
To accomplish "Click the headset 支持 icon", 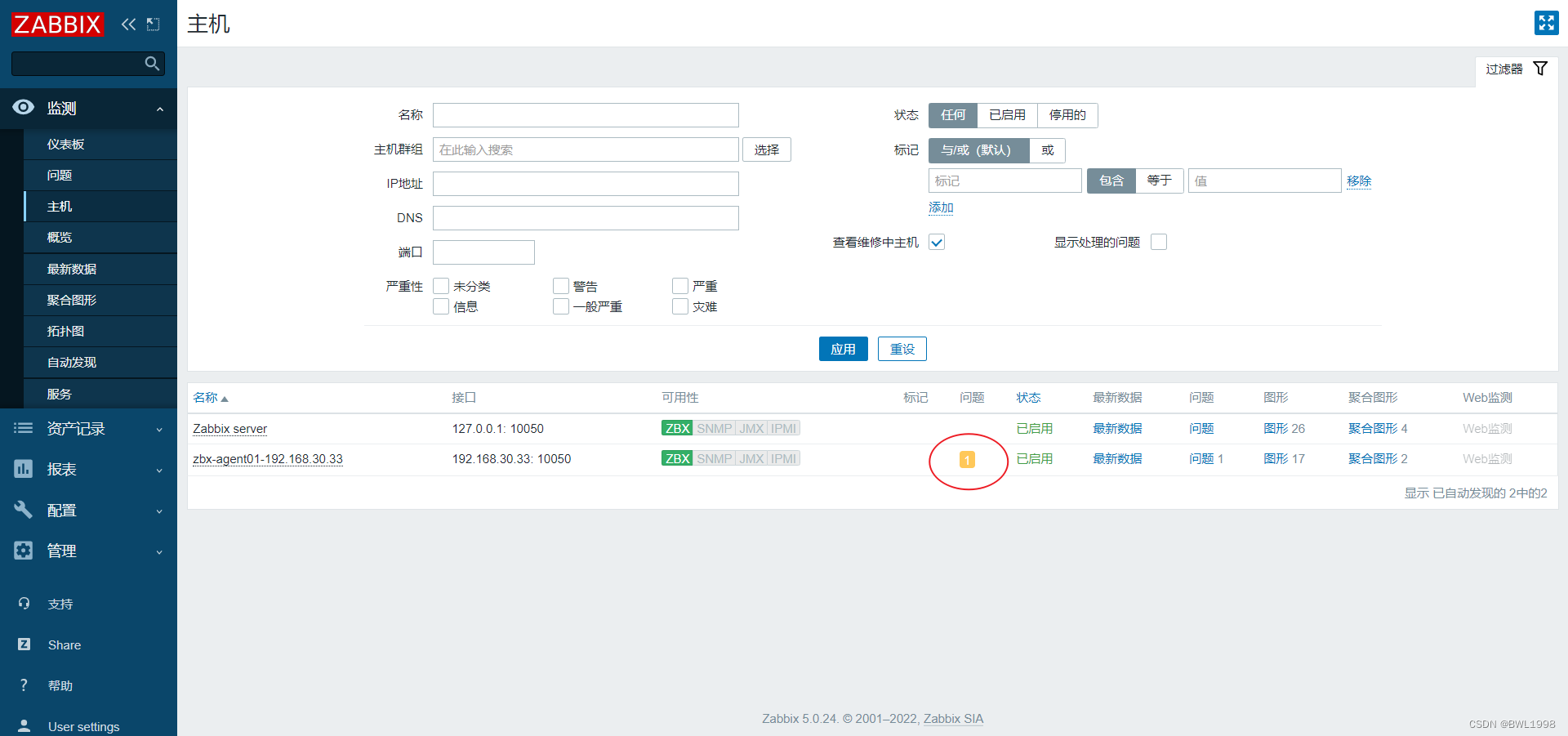I will (x=24, y=604).
